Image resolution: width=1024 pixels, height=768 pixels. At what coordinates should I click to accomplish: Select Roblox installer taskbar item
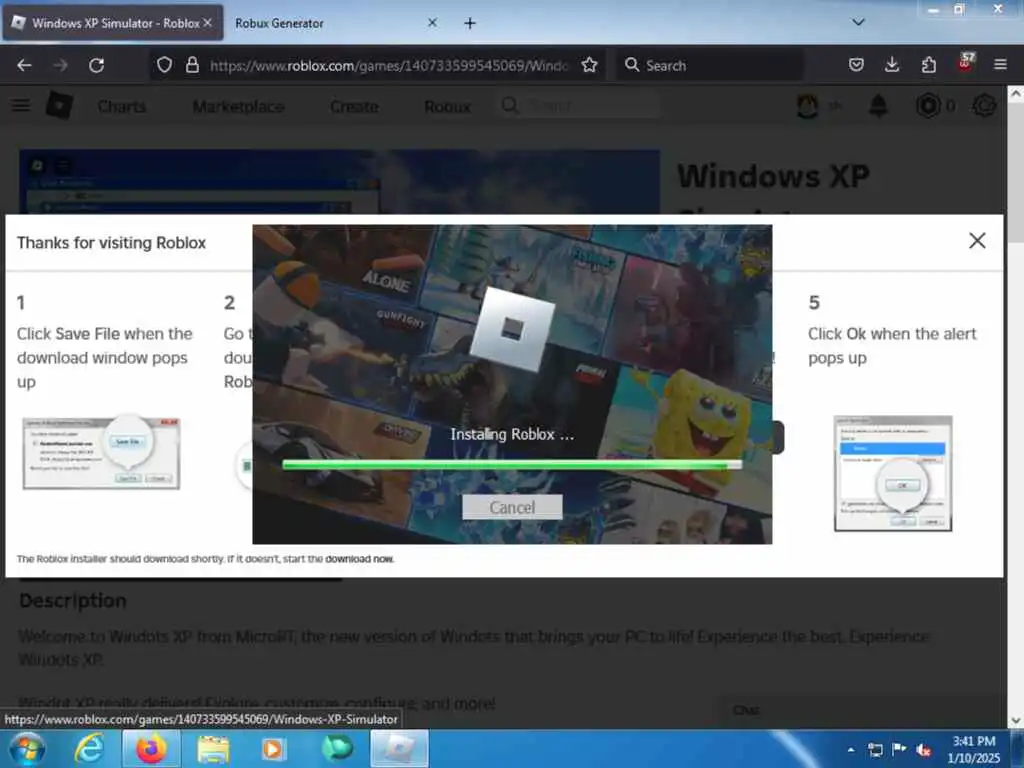tap(399, 748)
